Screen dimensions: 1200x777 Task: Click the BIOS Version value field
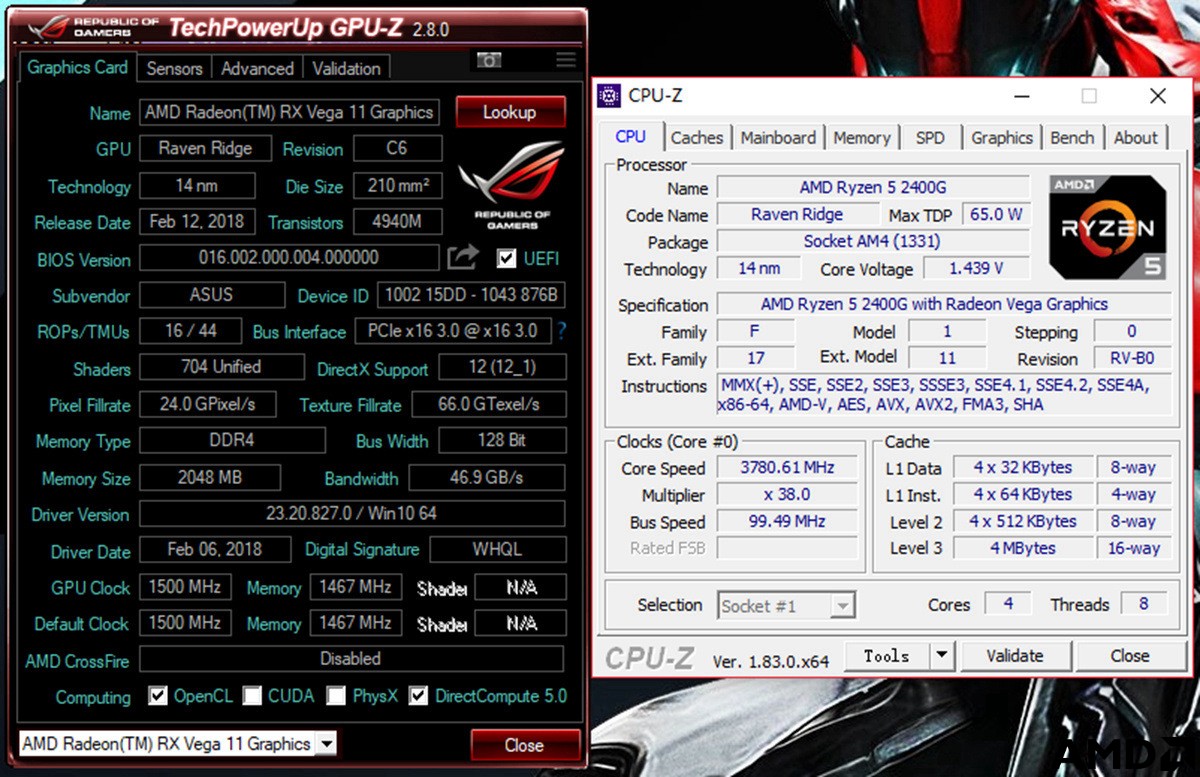click(288, 258)
